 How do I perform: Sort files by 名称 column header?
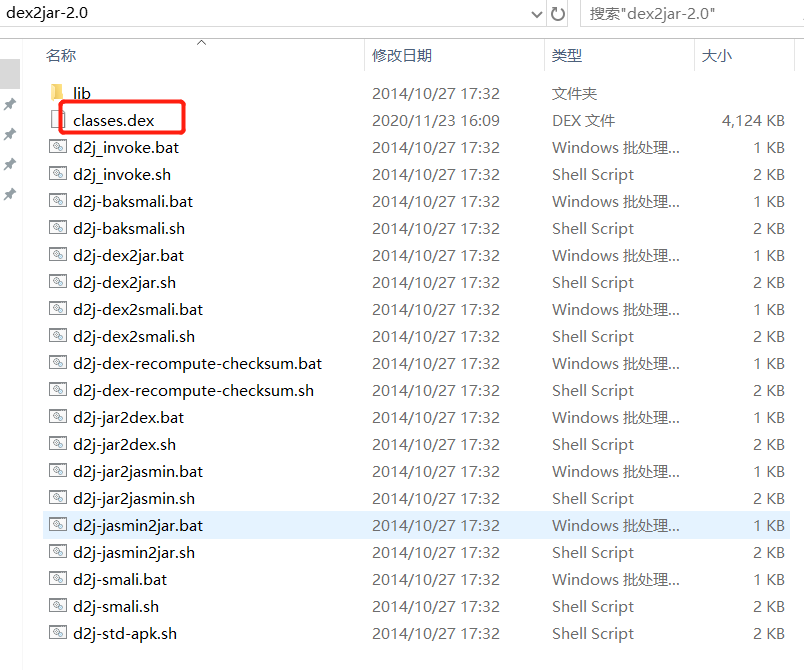61,55
